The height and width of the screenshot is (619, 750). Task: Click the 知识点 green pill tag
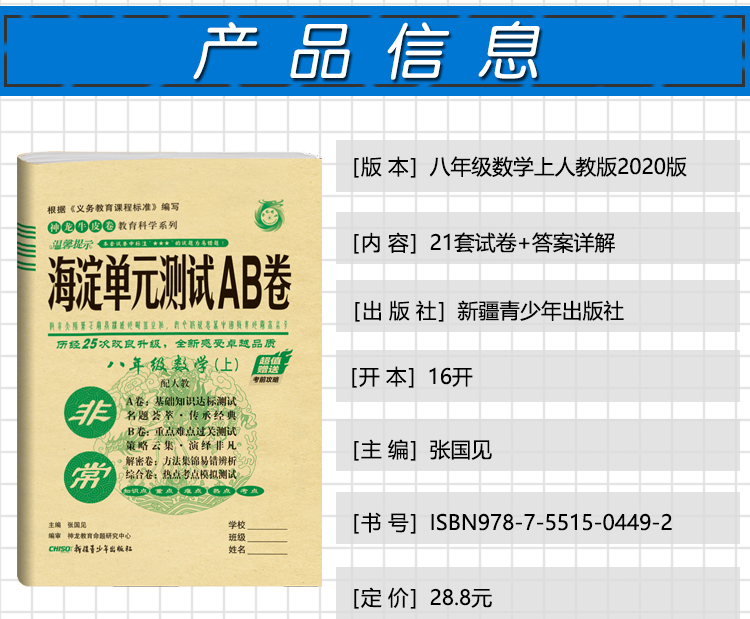point(135,491)
